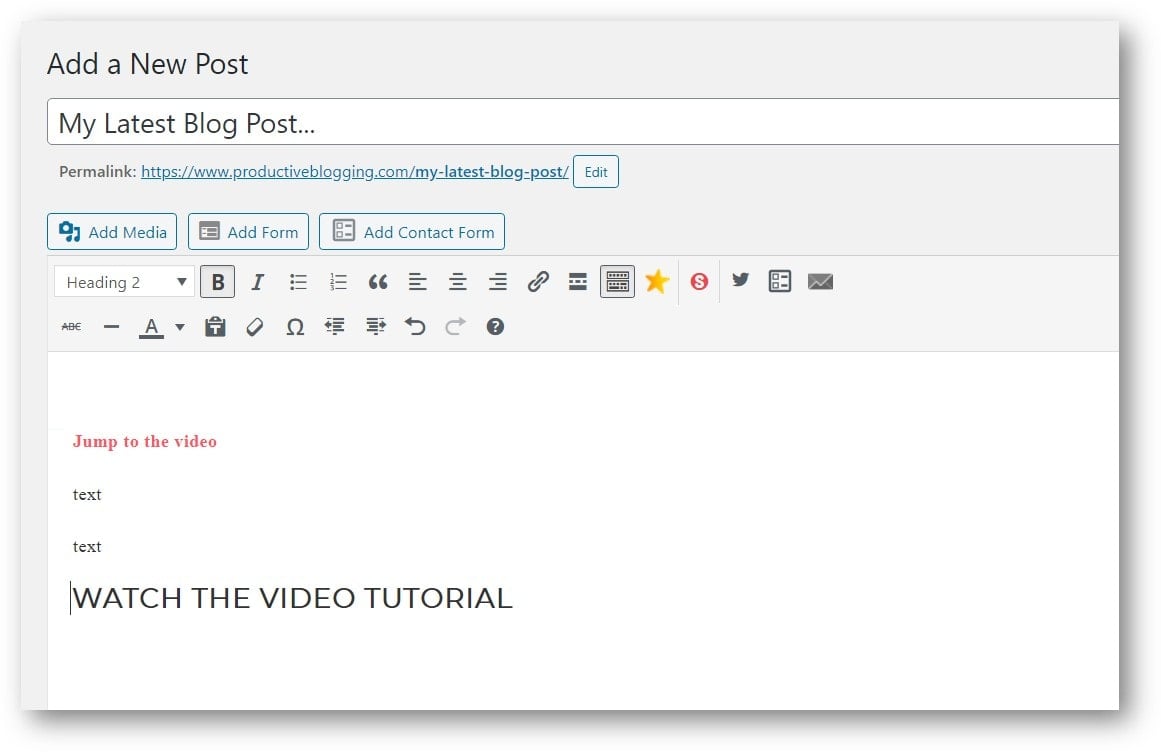Click the form layout toolbar icon
The height and width of the screenshot is (752, 1161).
pyautogui.click(x=780, y=281)
